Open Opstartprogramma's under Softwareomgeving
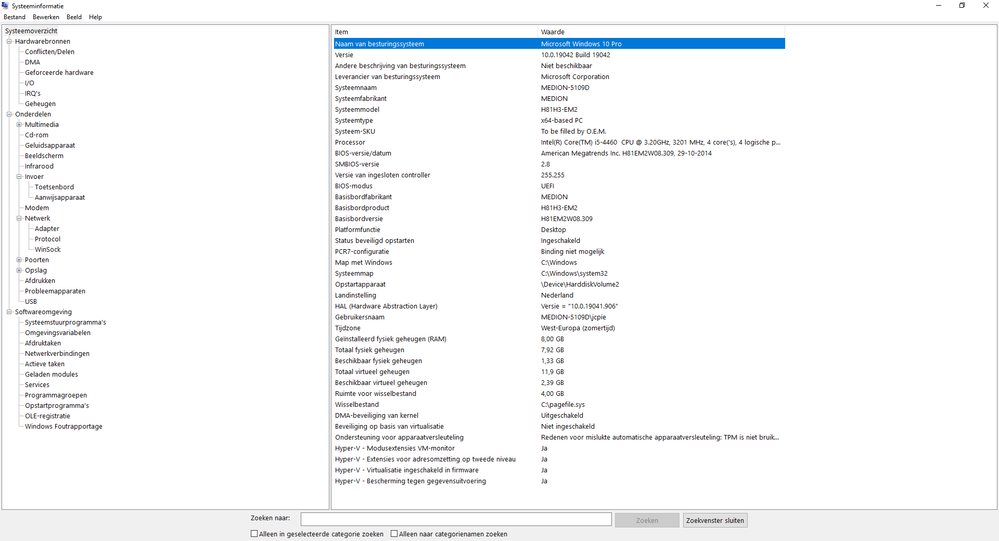999x541 pixels. (56, 406)
